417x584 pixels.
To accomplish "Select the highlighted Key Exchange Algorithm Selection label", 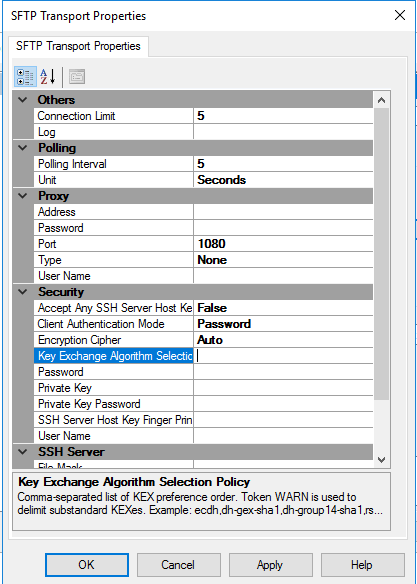I will point(114,356).
